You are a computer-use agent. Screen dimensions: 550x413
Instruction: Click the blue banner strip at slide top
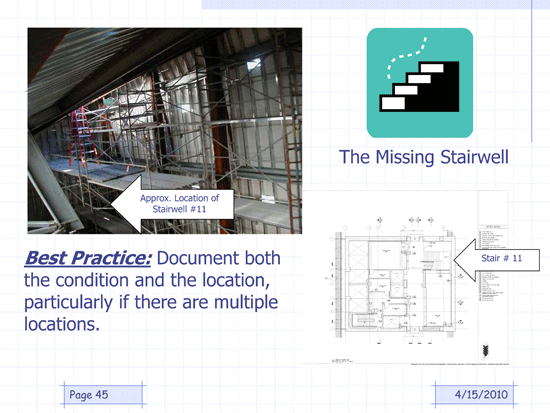pyautogui.click(x=367, y=4)
